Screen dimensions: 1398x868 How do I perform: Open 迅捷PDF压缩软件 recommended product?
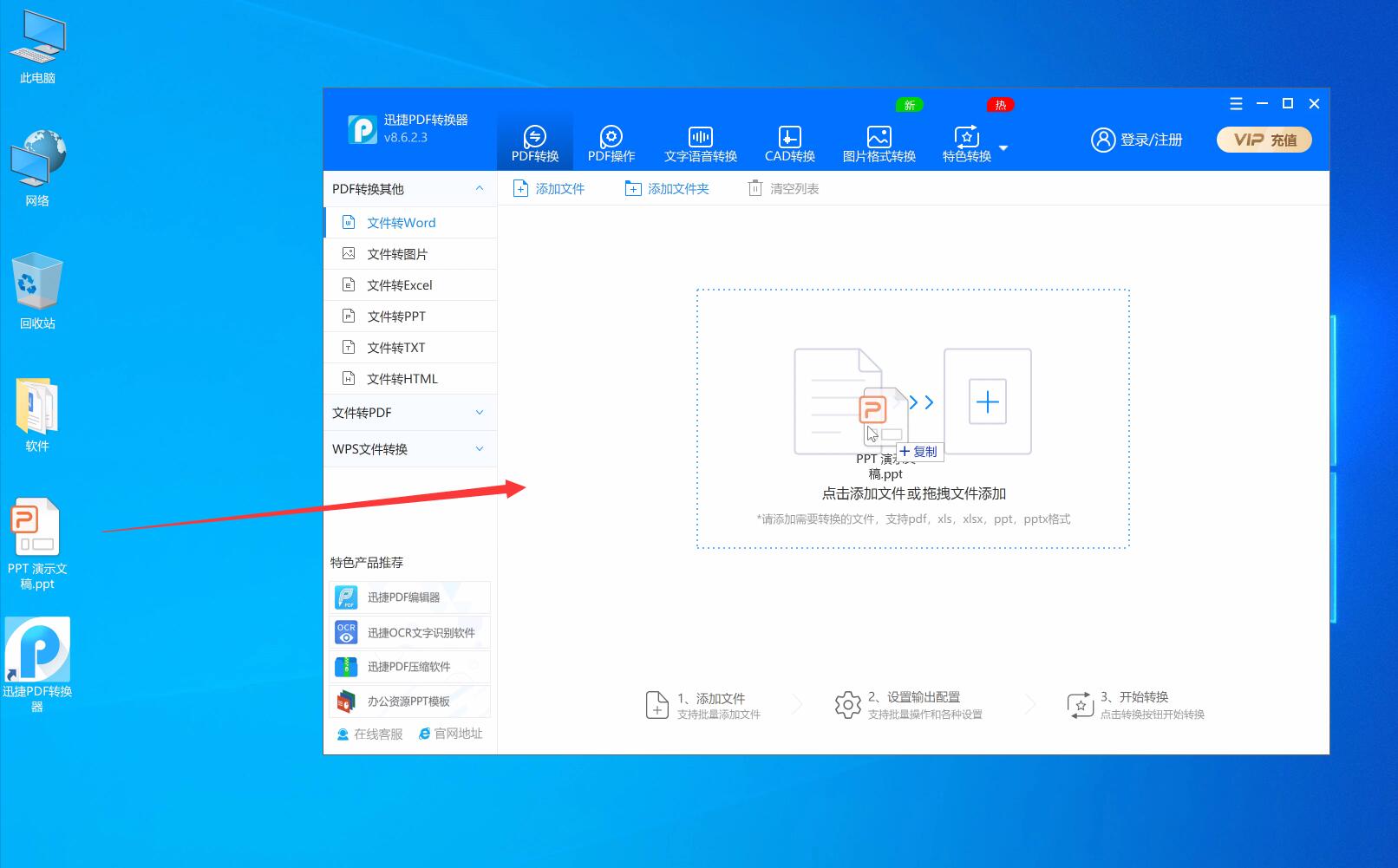click(409, 667)
